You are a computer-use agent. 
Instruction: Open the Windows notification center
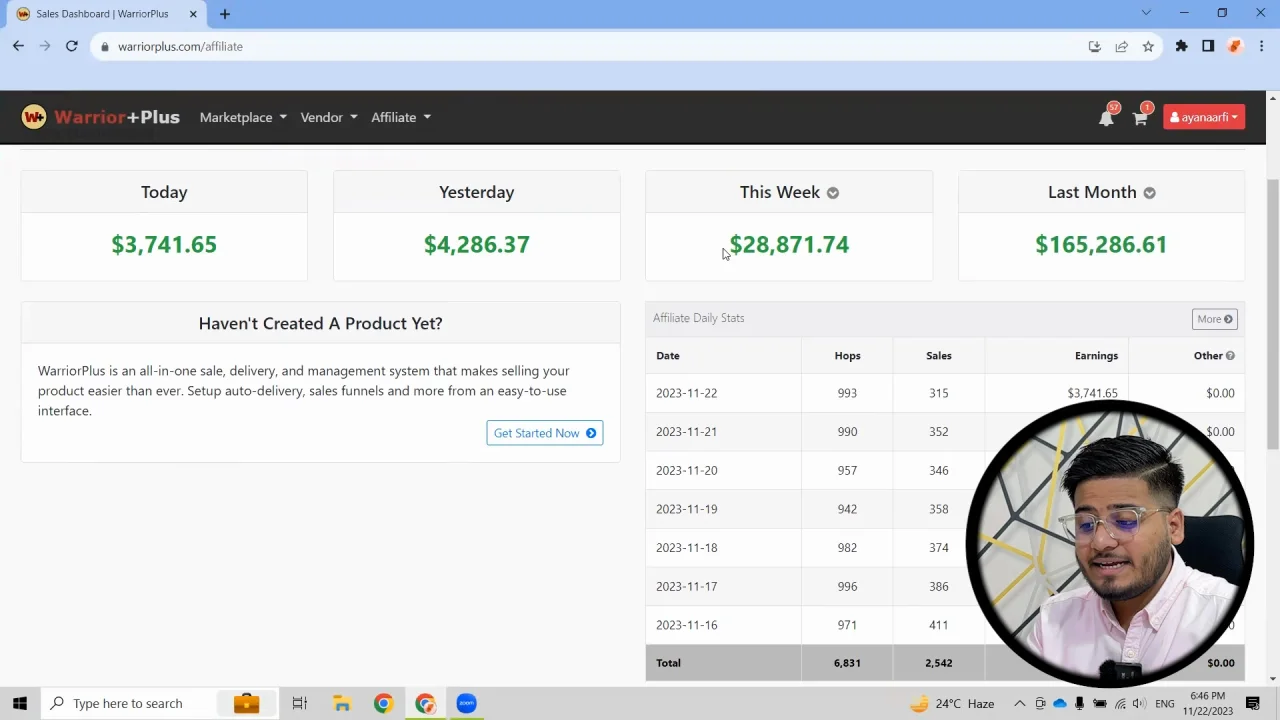coord(1253,703)
